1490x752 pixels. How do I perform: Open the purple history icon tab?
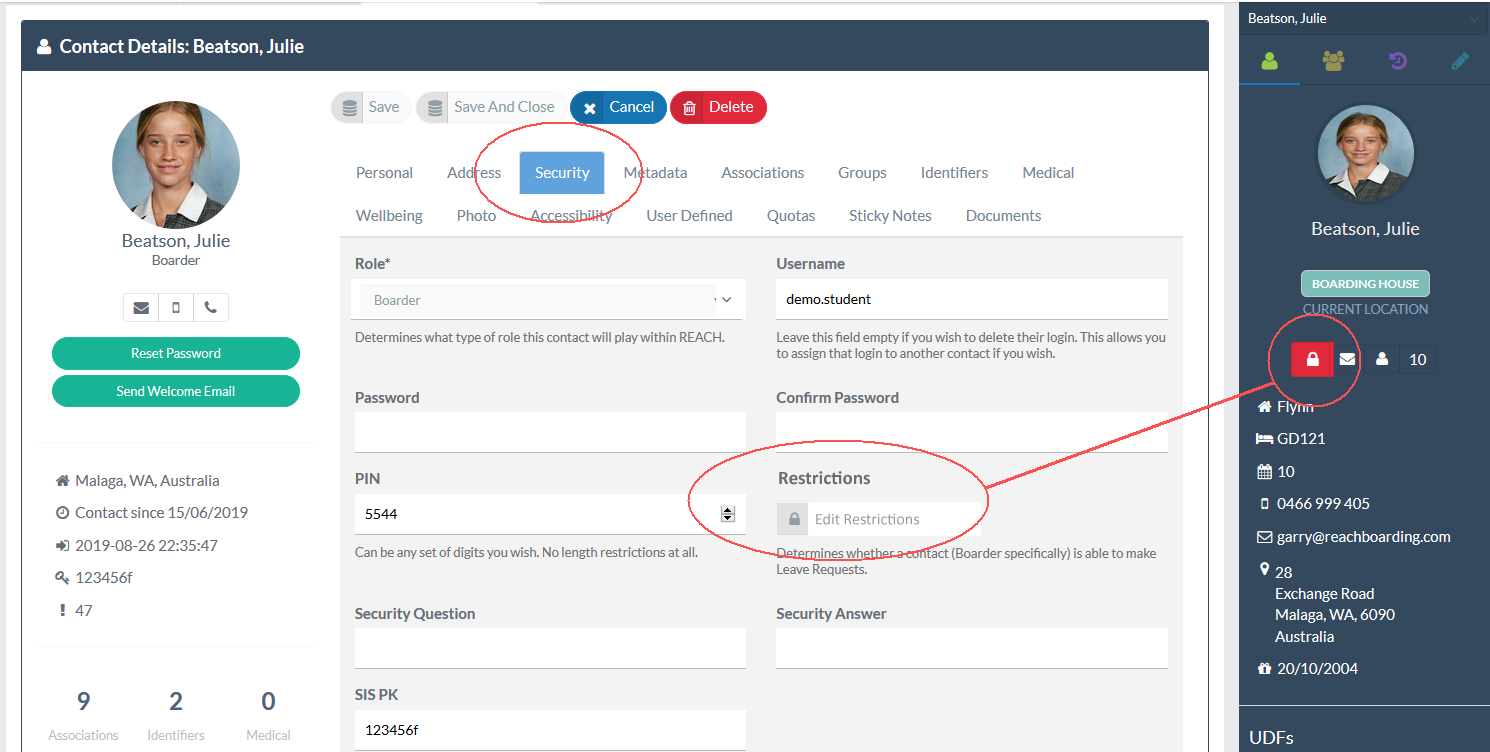[x=1397, y=61]
